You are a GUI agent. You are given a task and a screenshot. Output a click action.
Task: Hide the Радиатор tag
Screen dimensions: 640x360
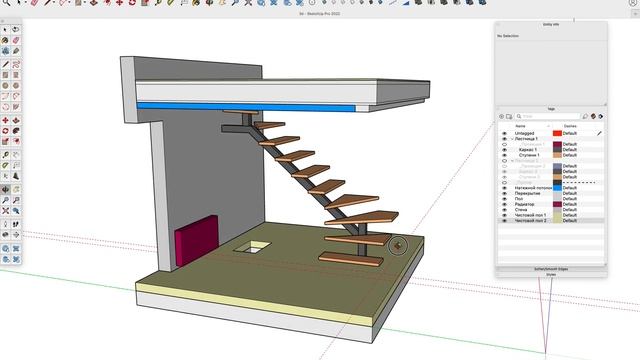pos(504,204)
